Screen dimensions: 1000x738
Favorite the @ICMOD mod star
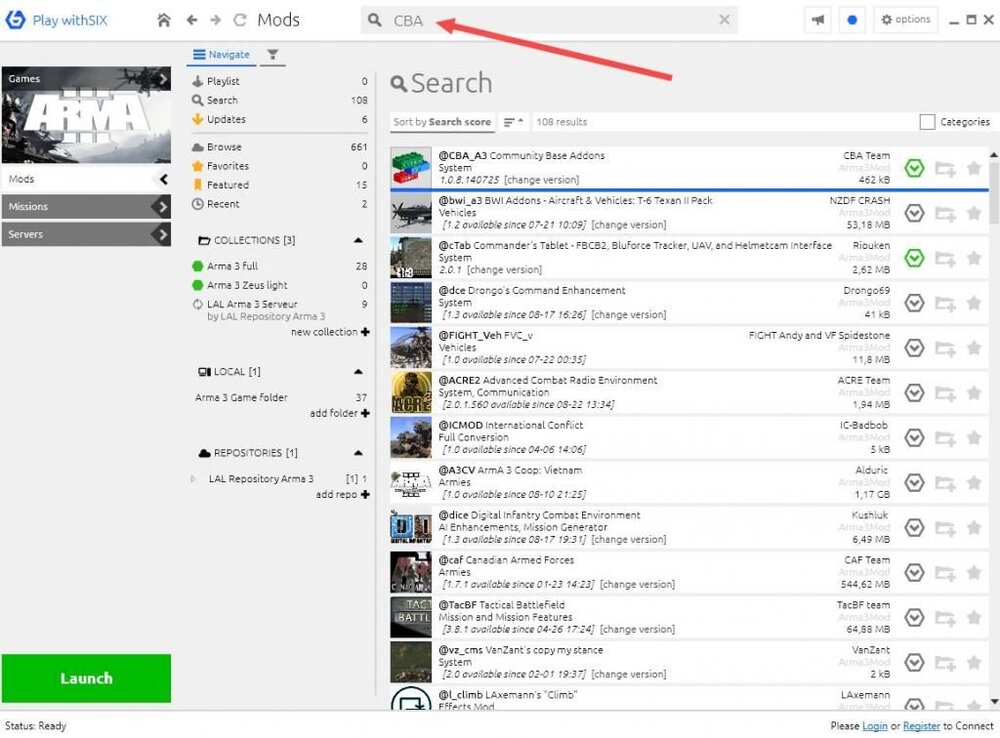[x=973, y=438]
